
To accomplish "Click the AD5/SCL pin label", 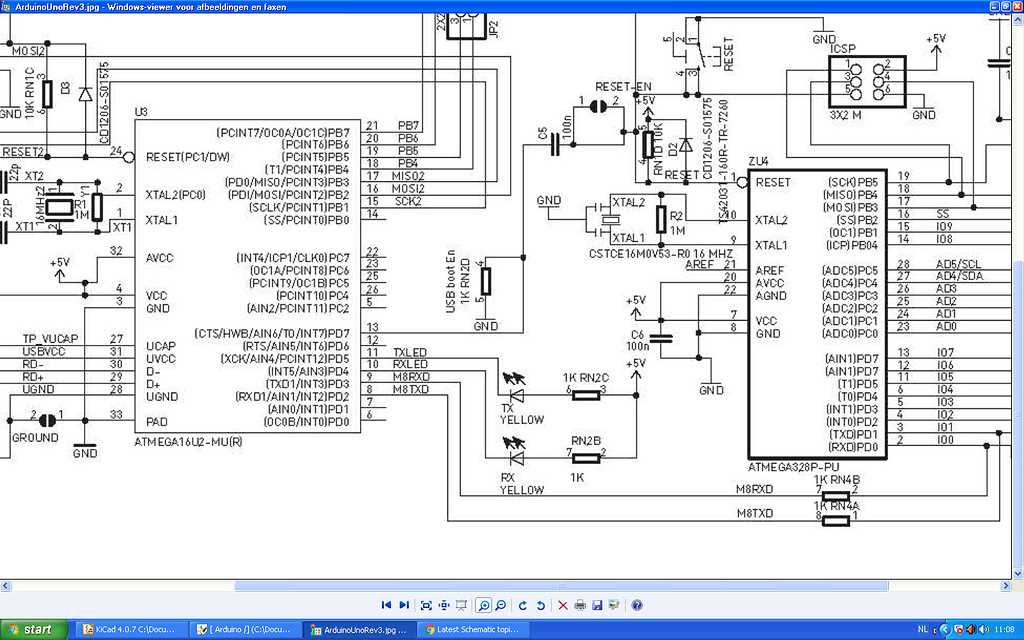I will pyautogui.click(x=959, y=264).
